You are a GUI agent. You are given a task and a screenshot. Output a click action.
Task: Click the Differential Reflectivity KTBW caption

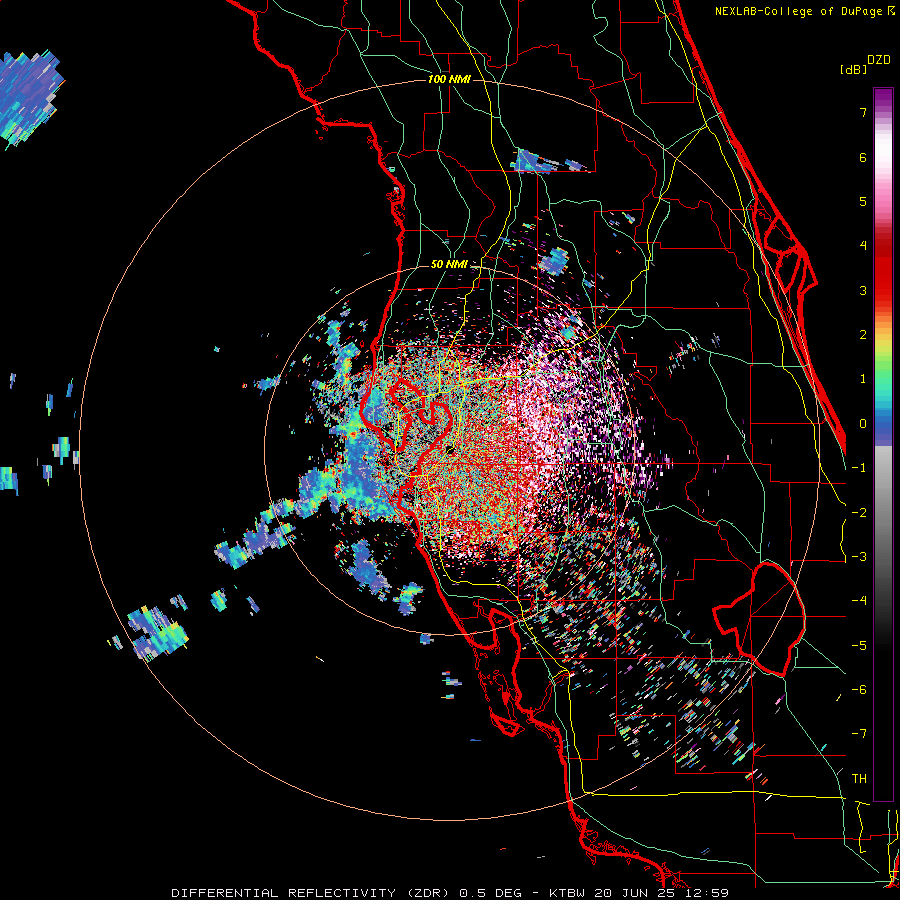pyautogui.click(x=450, y=893)
